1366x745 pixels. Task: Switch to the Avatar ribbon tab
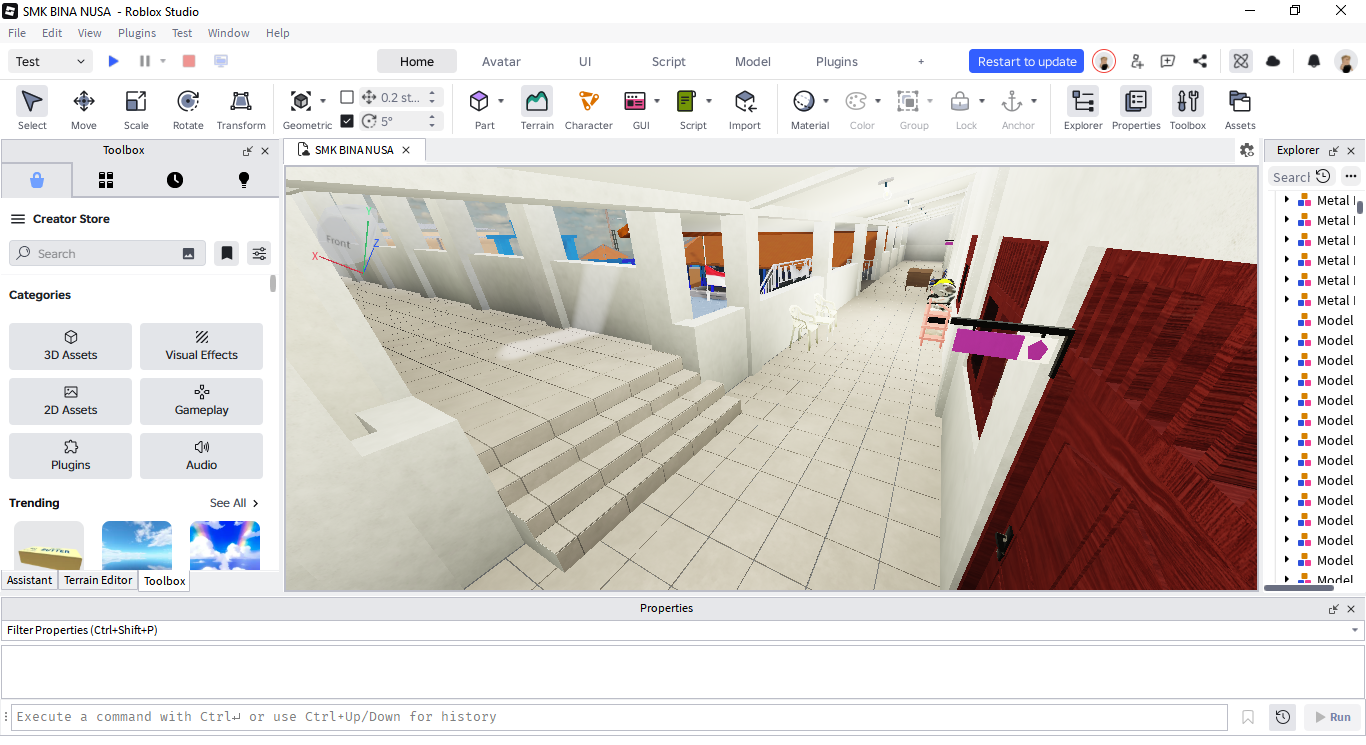click(x=501, y=61)
